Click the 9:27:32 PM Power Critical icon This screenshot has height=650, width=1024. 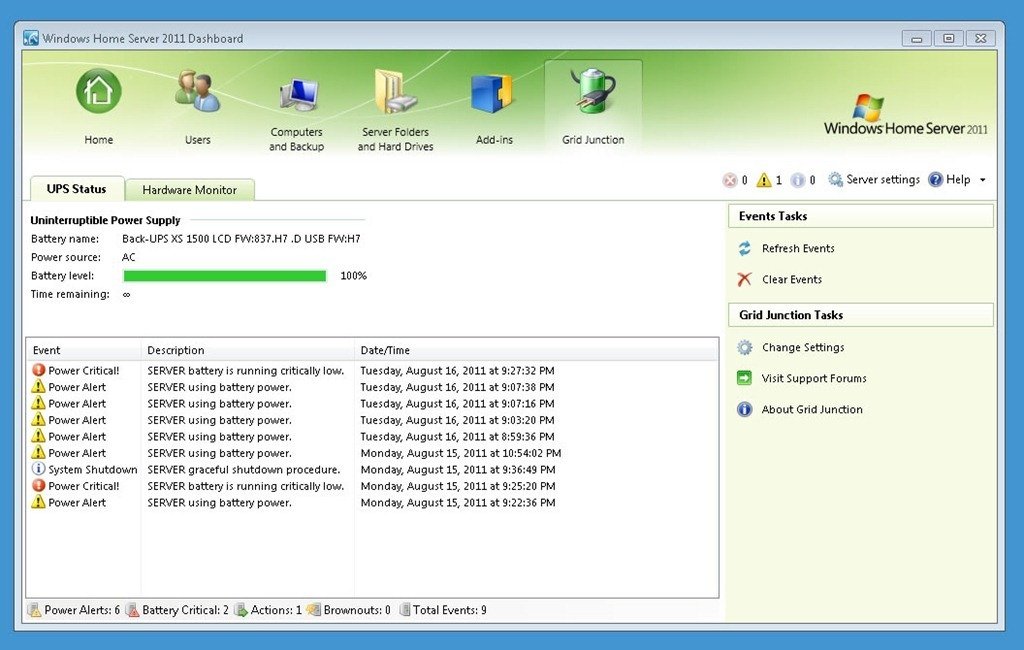39,370
